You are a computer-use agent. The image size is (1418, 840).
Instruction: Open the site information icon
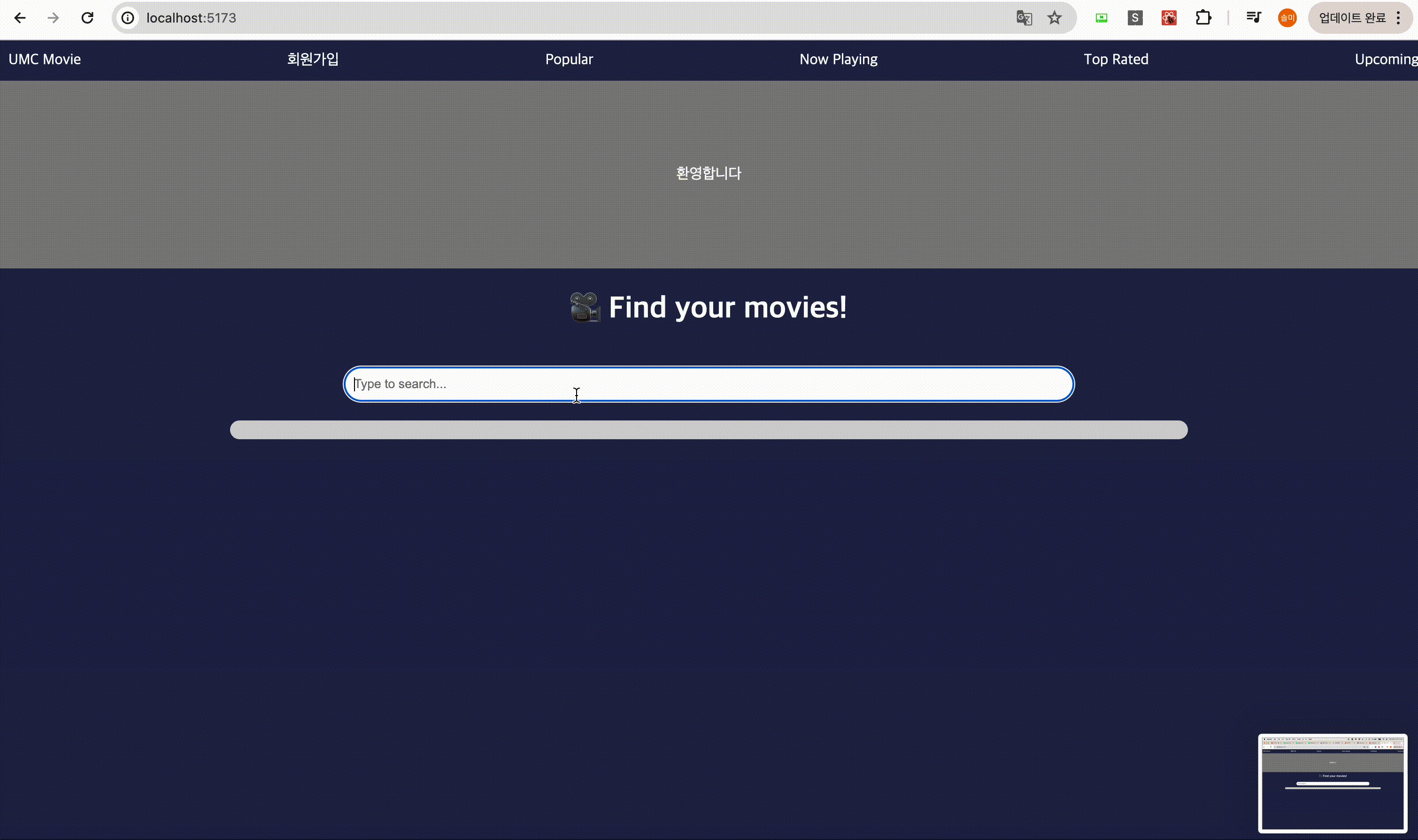click(128, 18)
